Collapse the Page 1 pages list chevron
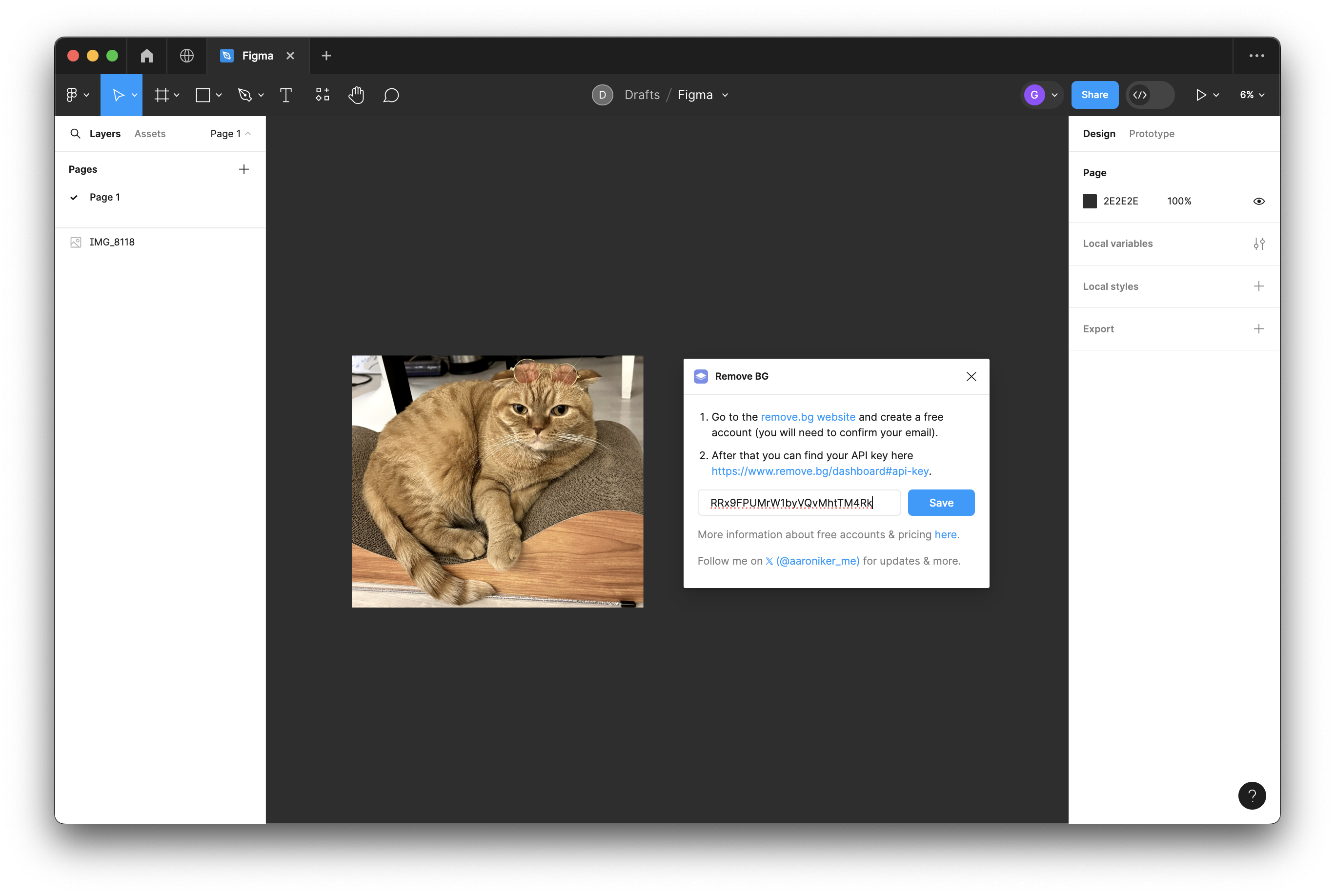 coord(247,134)
